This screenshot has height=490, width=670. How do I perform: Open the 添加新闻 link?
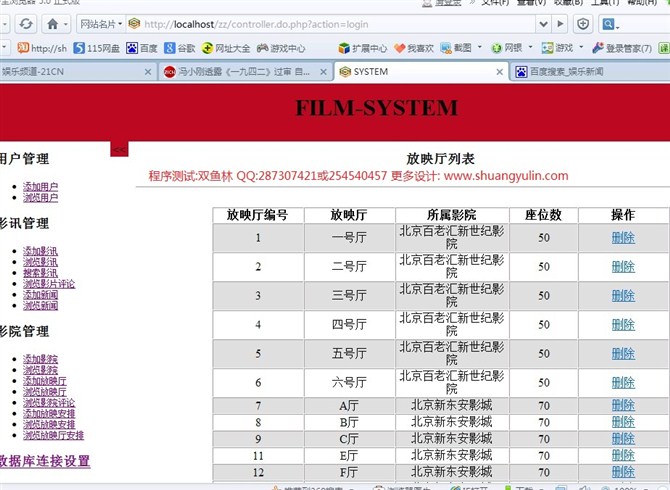tap(41, 295)
